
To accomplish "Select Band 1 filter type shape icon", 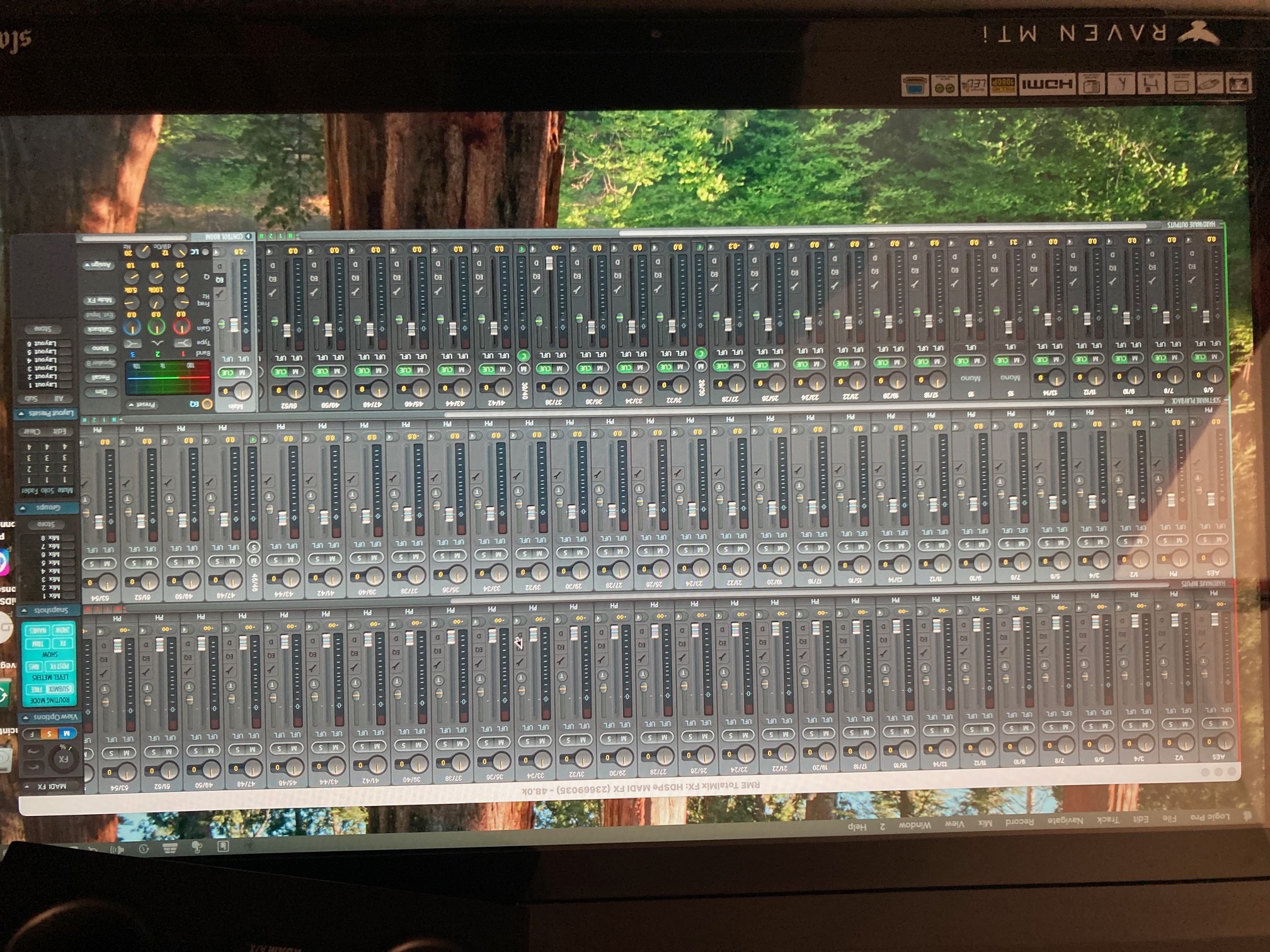I will click(x=183, y=343).
